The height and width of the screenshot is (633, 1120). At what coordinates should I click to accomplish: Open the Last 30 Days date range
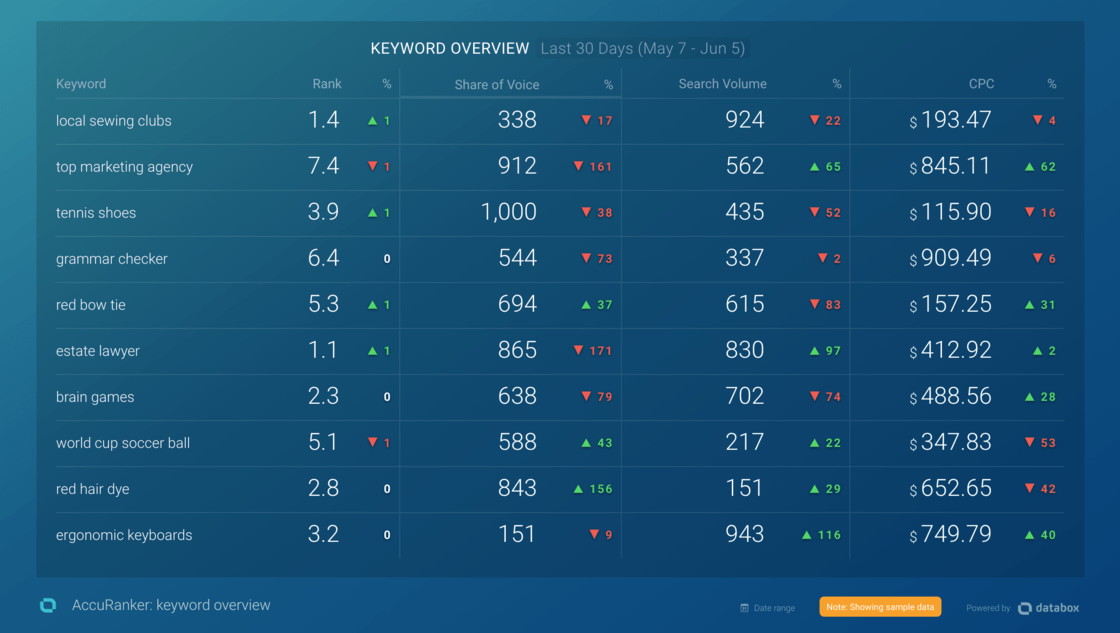coord(642,48)
